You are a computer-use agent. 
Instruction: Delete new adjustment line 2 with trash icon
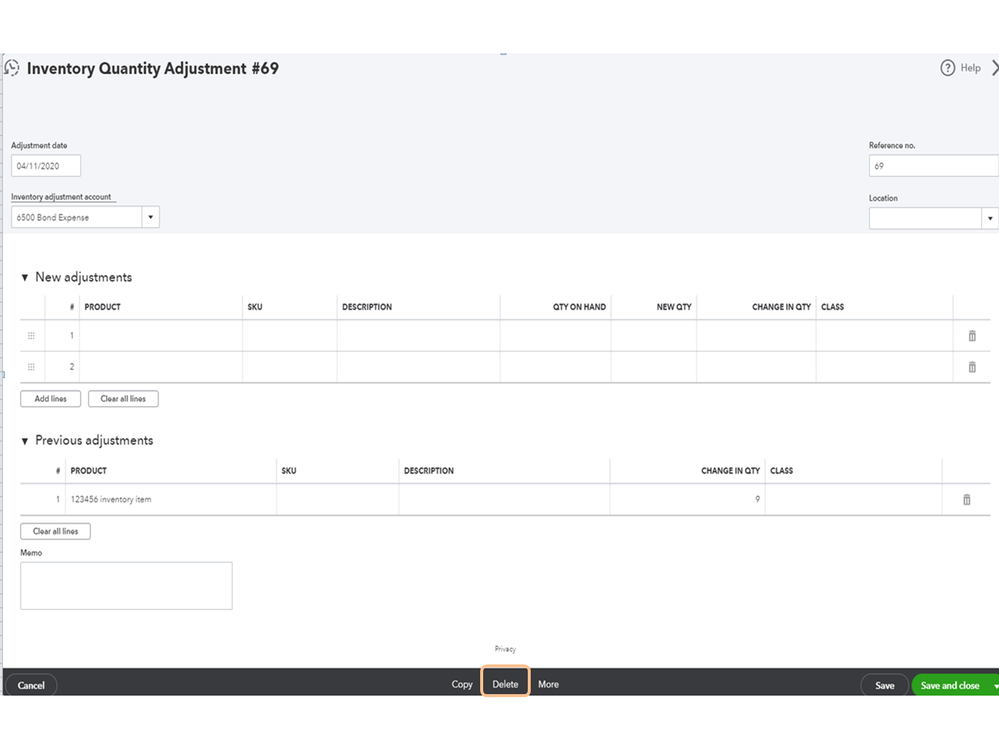click(972, 367)
